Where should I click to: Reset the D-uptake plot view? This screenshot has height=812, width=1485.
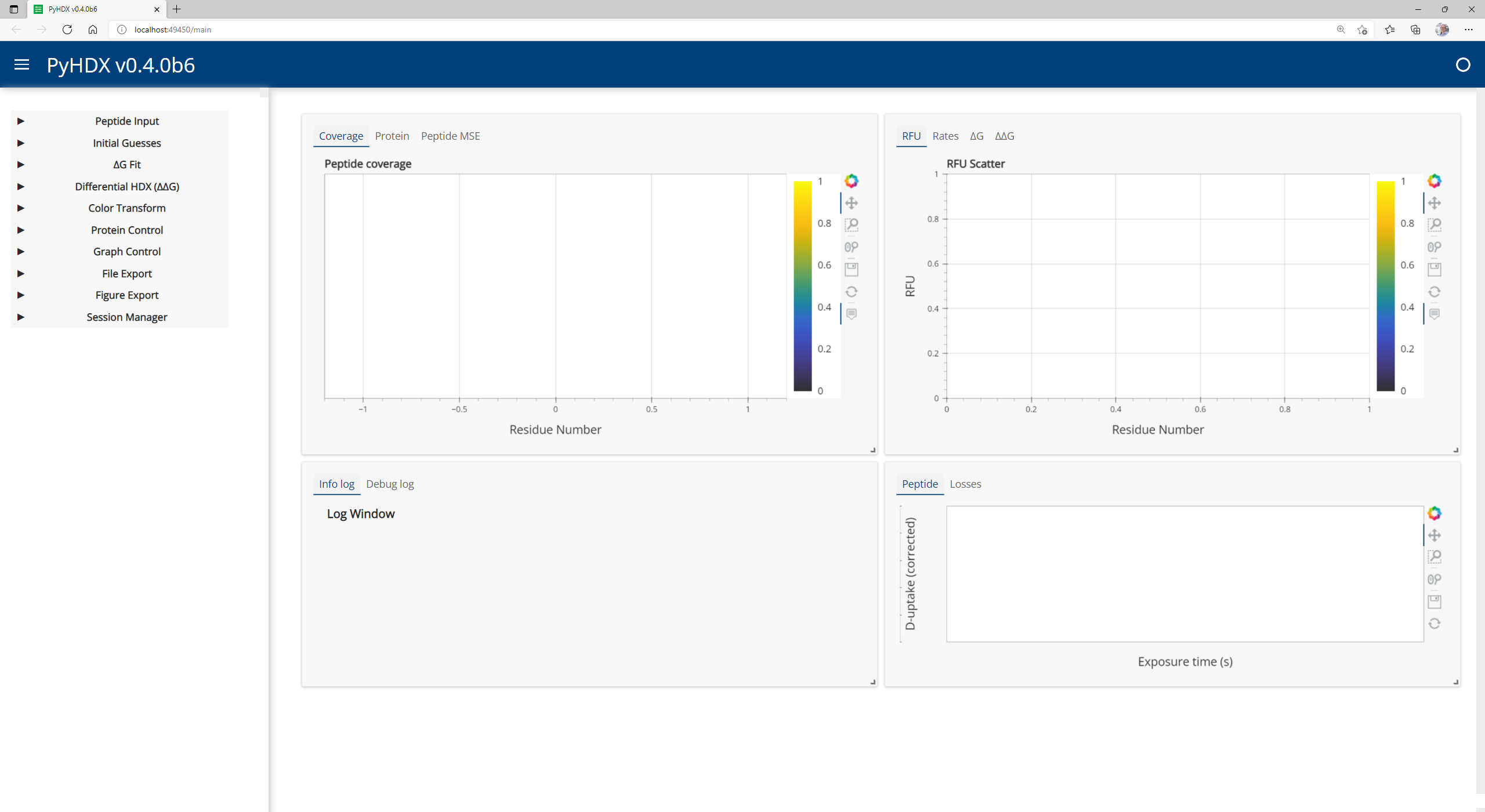click(1436, 623)
